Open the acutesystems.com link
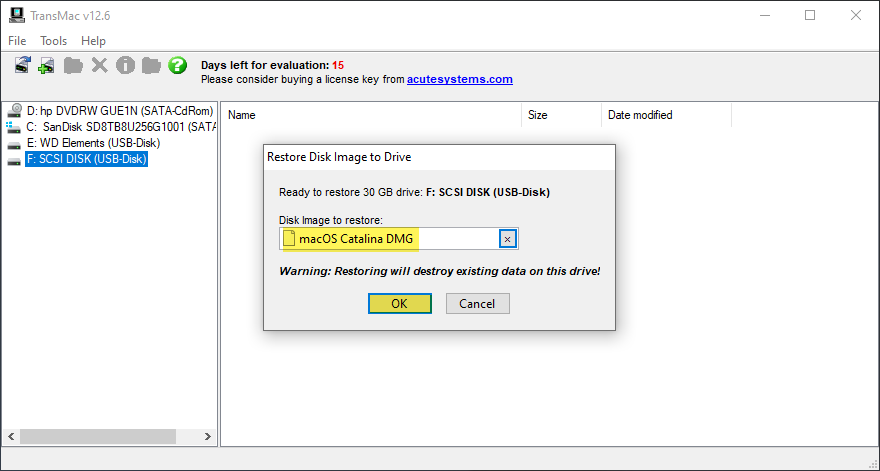Screen dimensions: 880x471 460,79
